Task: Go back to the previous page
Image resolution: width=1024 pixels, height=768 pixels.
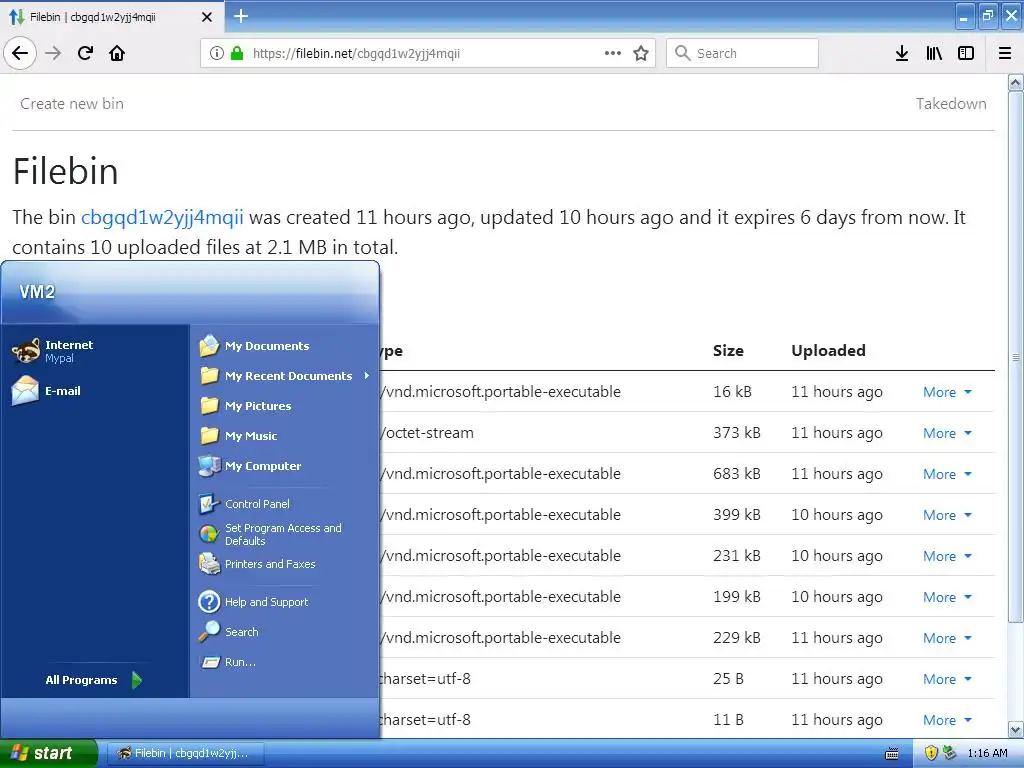Action: 20,53
